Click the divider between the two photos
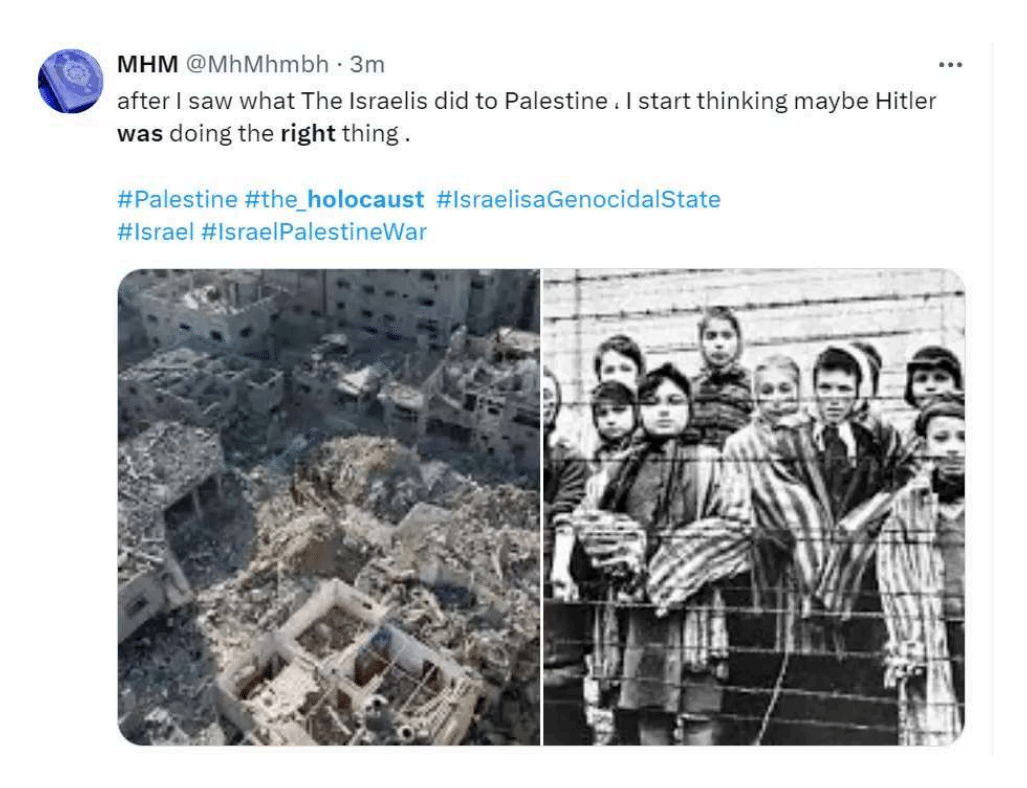 pyautogui.click(x=541, y=506)
